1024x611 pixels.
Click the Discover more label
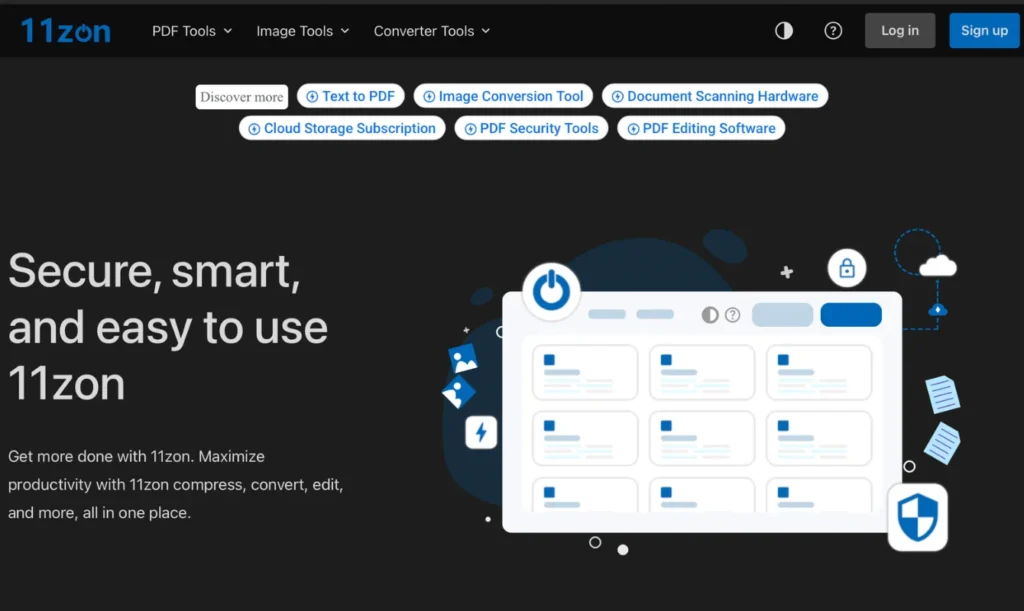pyautogui.click(x=242, y=97)
